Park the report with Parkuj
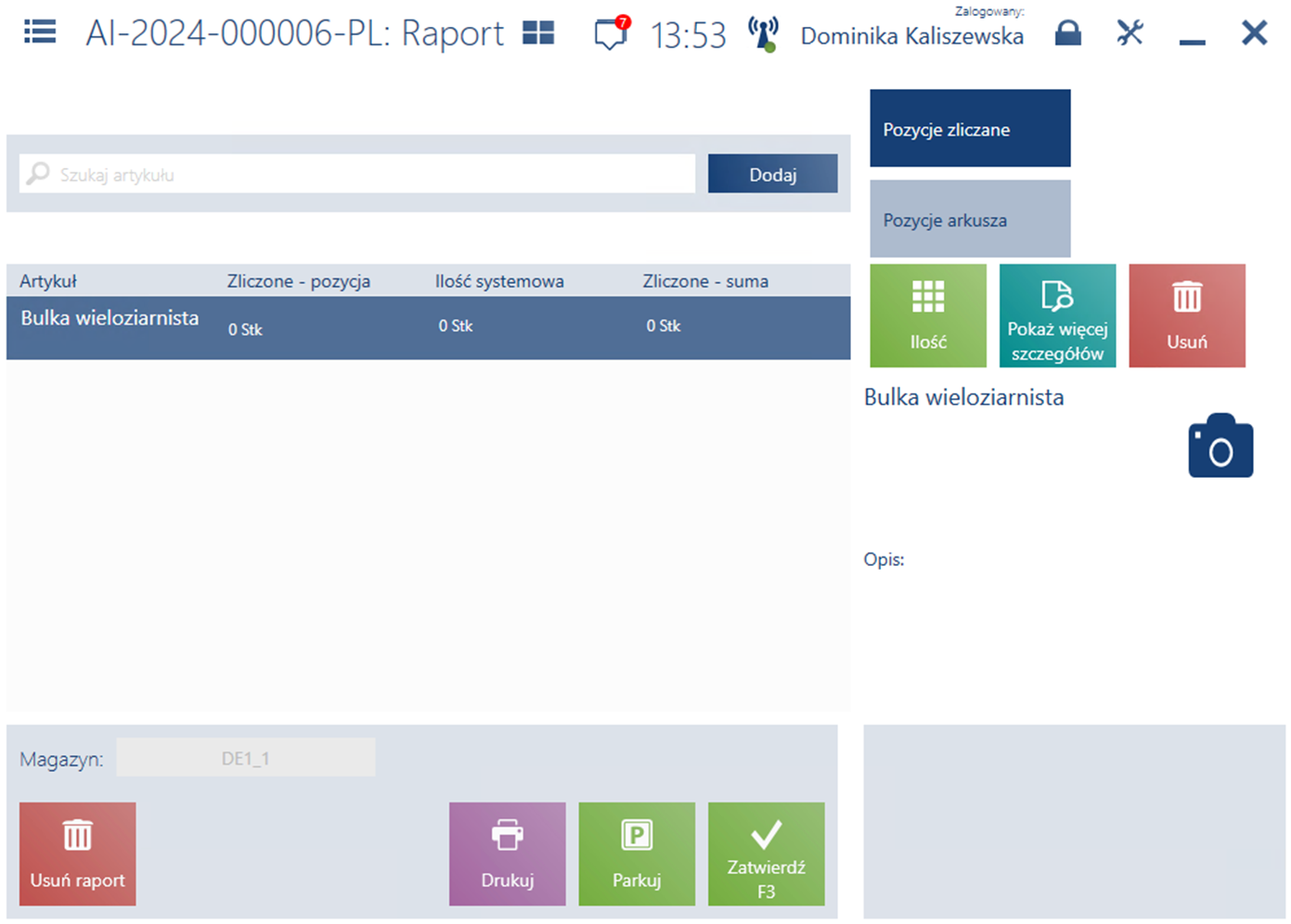The image size is (1291, 924). click(637, 854)
